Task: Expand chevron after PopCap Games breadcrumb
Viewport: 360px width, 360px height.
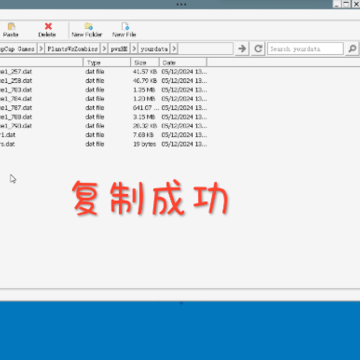Action: click(x=41, y=49)
